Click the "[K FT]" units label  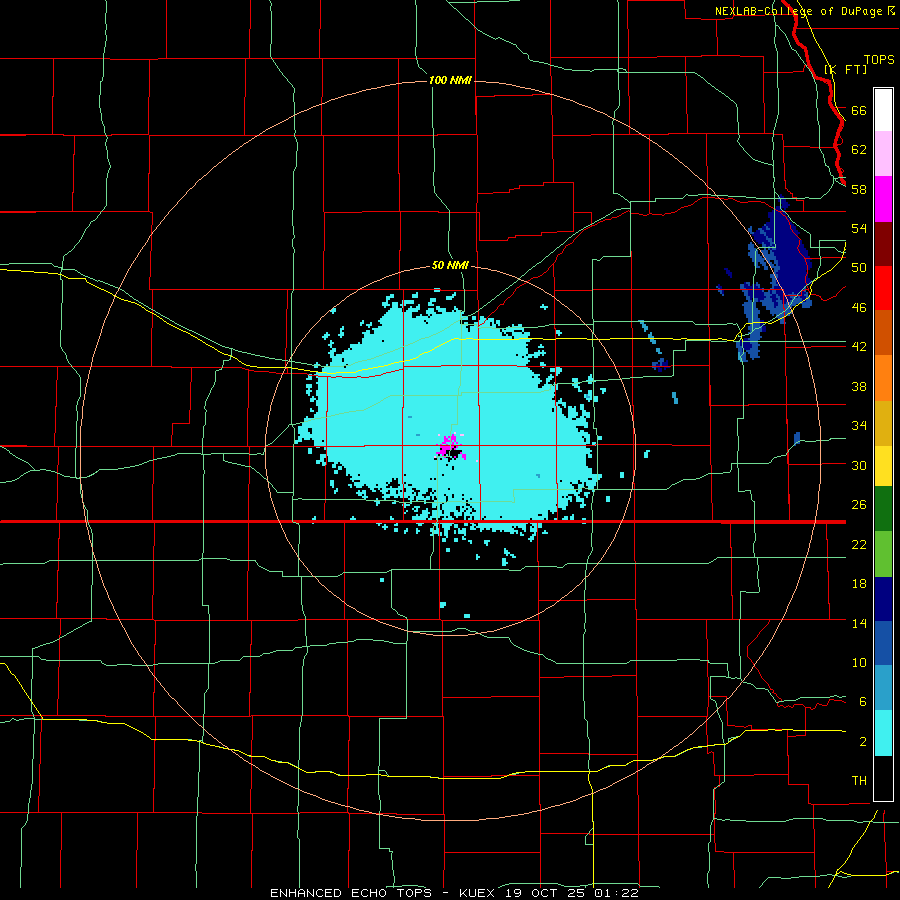pyautogui.click(x=845, y=69)
